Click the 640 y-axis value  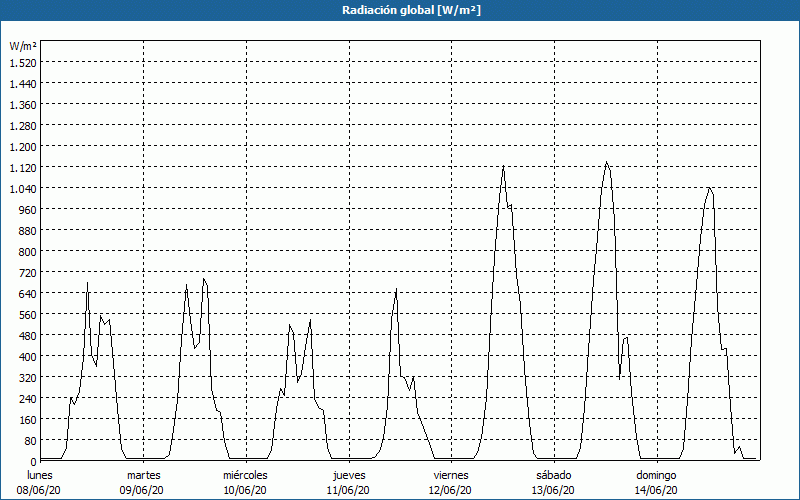pyautogui.click(x=27, y=293)
